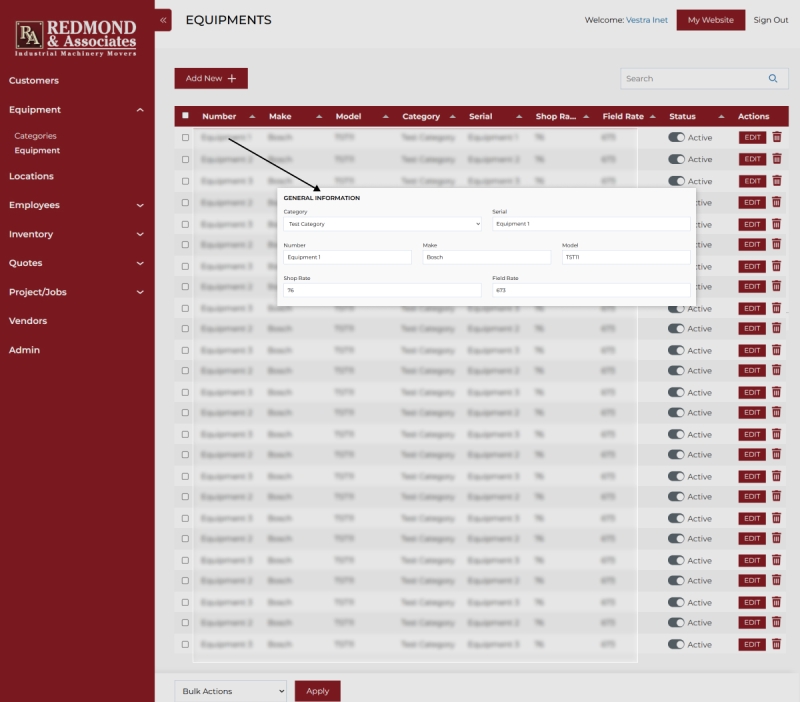
Task: Click the Sign Out link
Action: (770, 20)
